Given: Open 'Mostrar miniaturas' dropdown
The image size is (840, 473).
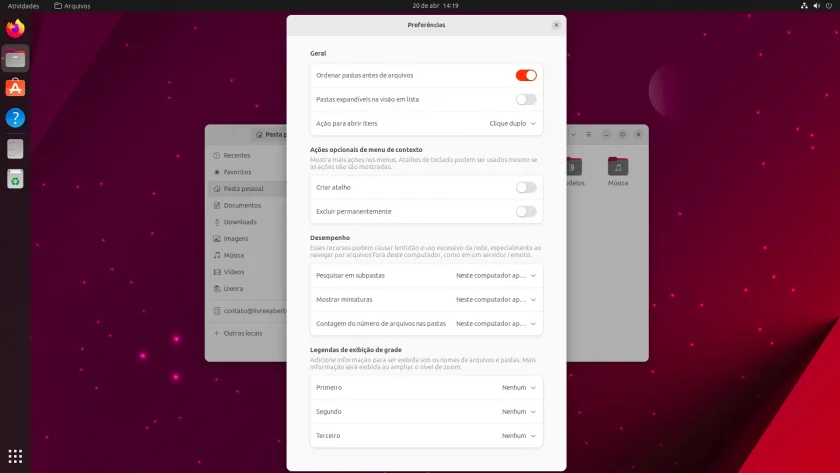Looking at the screenshot, I should pos(496,300).
